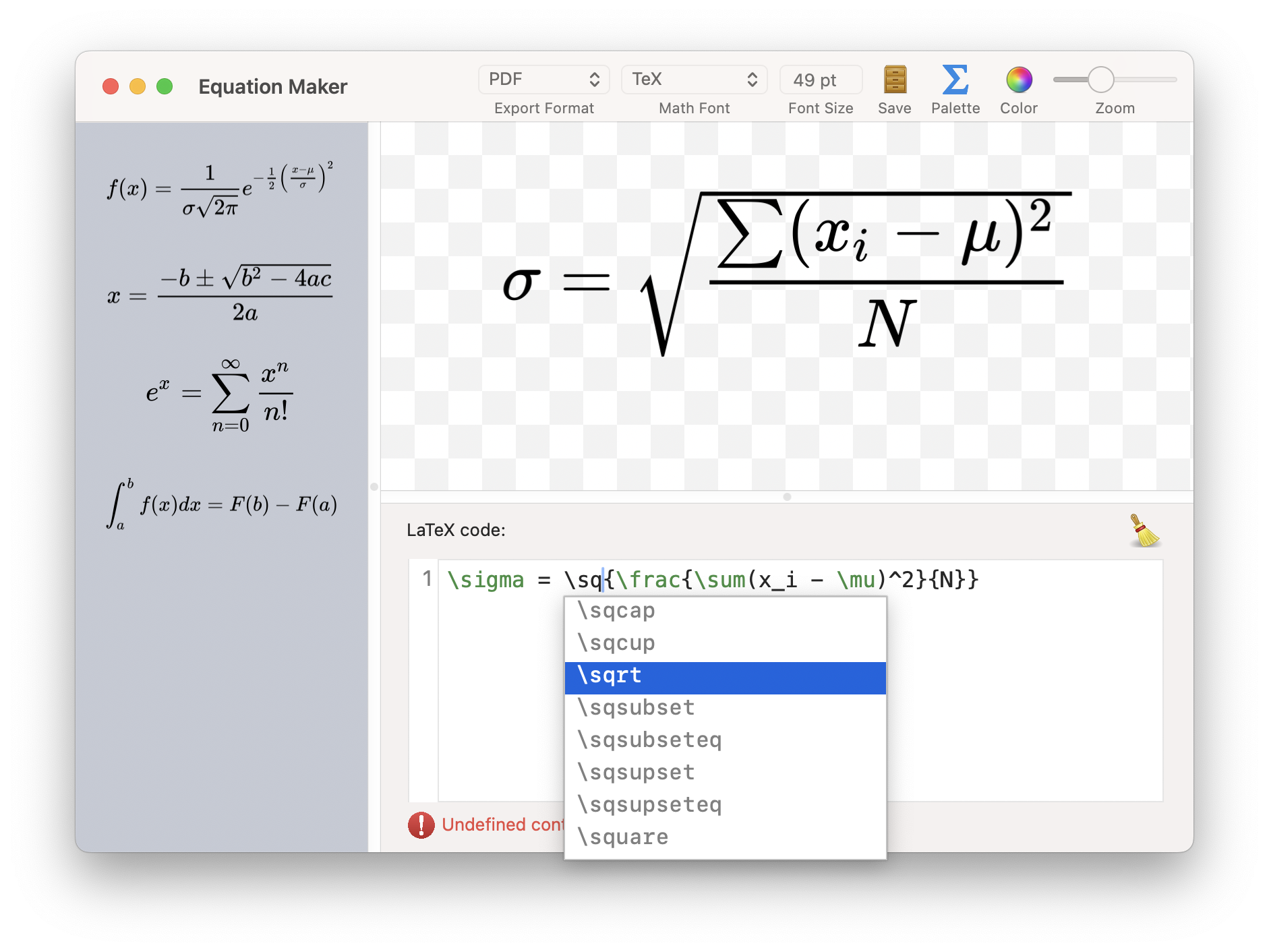Click the red error indicator icon
The image size is (1269, 952).
421,825
